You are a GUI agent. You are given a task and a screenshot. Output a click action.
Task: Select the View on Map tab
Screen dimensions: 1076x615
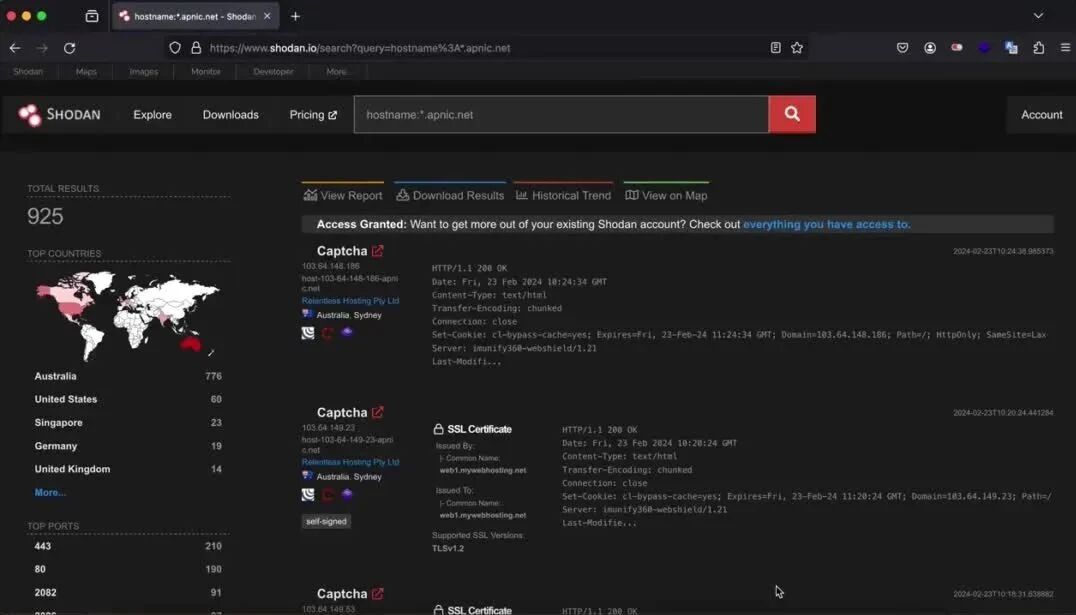click(666, 196)
